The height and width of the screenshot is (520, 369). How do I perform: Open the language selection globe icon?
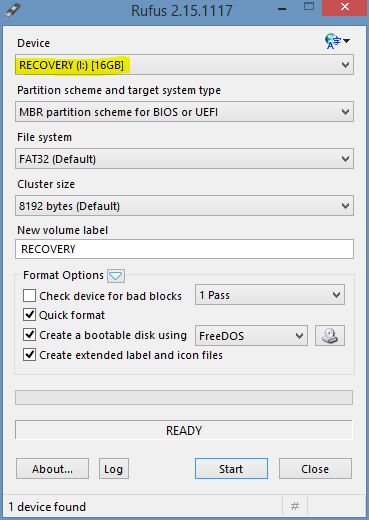tap(337, 41)
